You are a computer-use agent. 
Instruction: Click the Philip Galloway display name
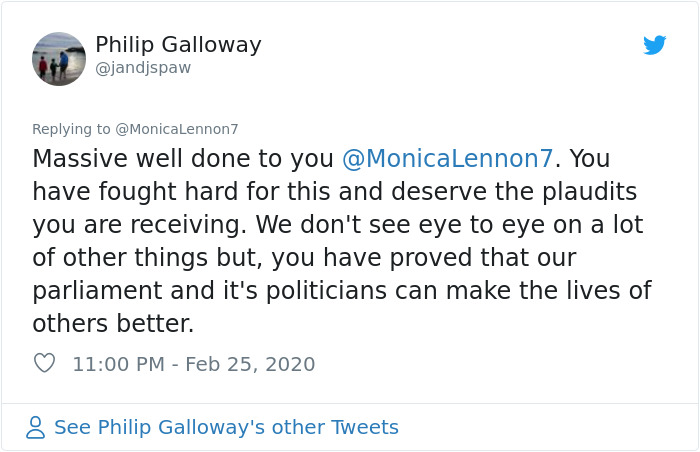point(178,45)
